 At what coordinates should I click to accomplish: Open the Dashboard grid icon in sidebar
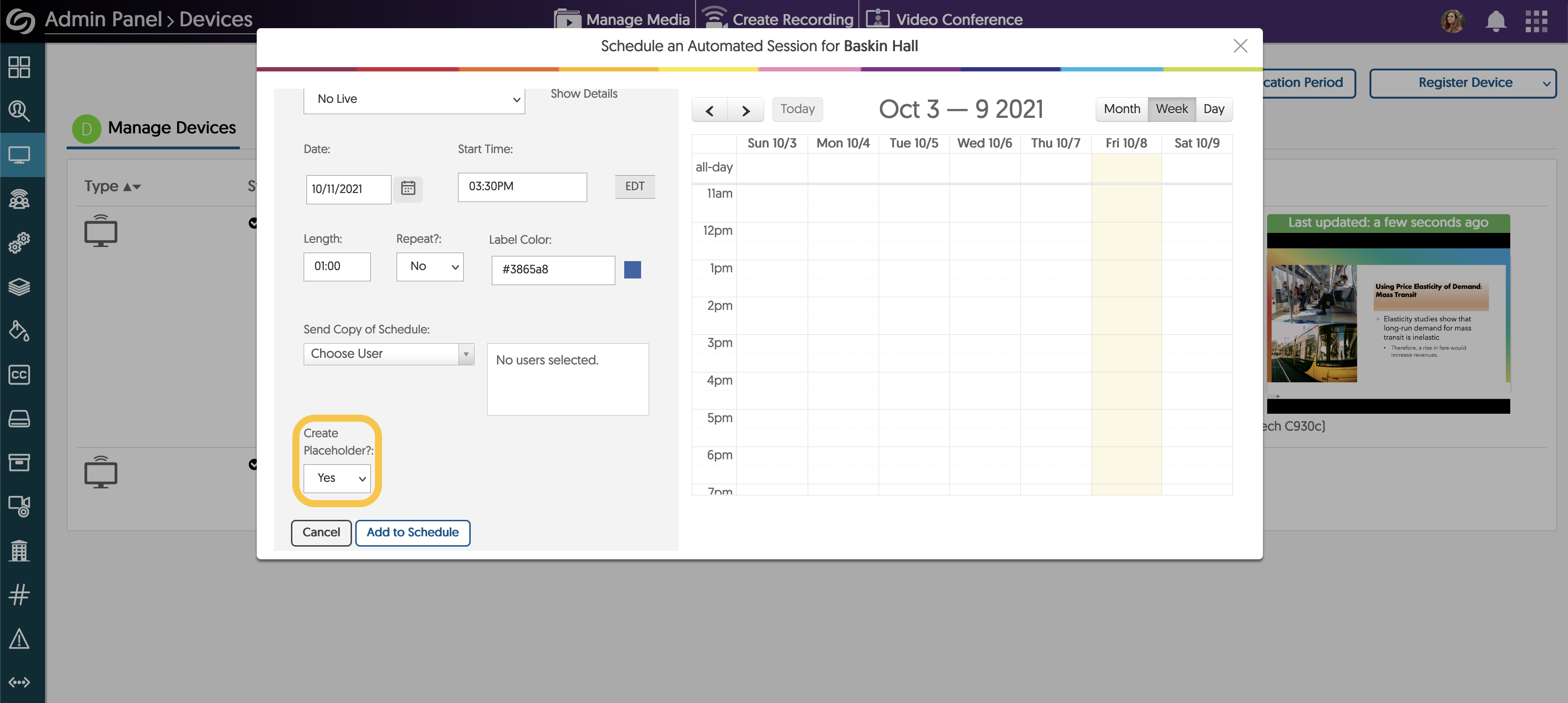(x=19, y=68)
